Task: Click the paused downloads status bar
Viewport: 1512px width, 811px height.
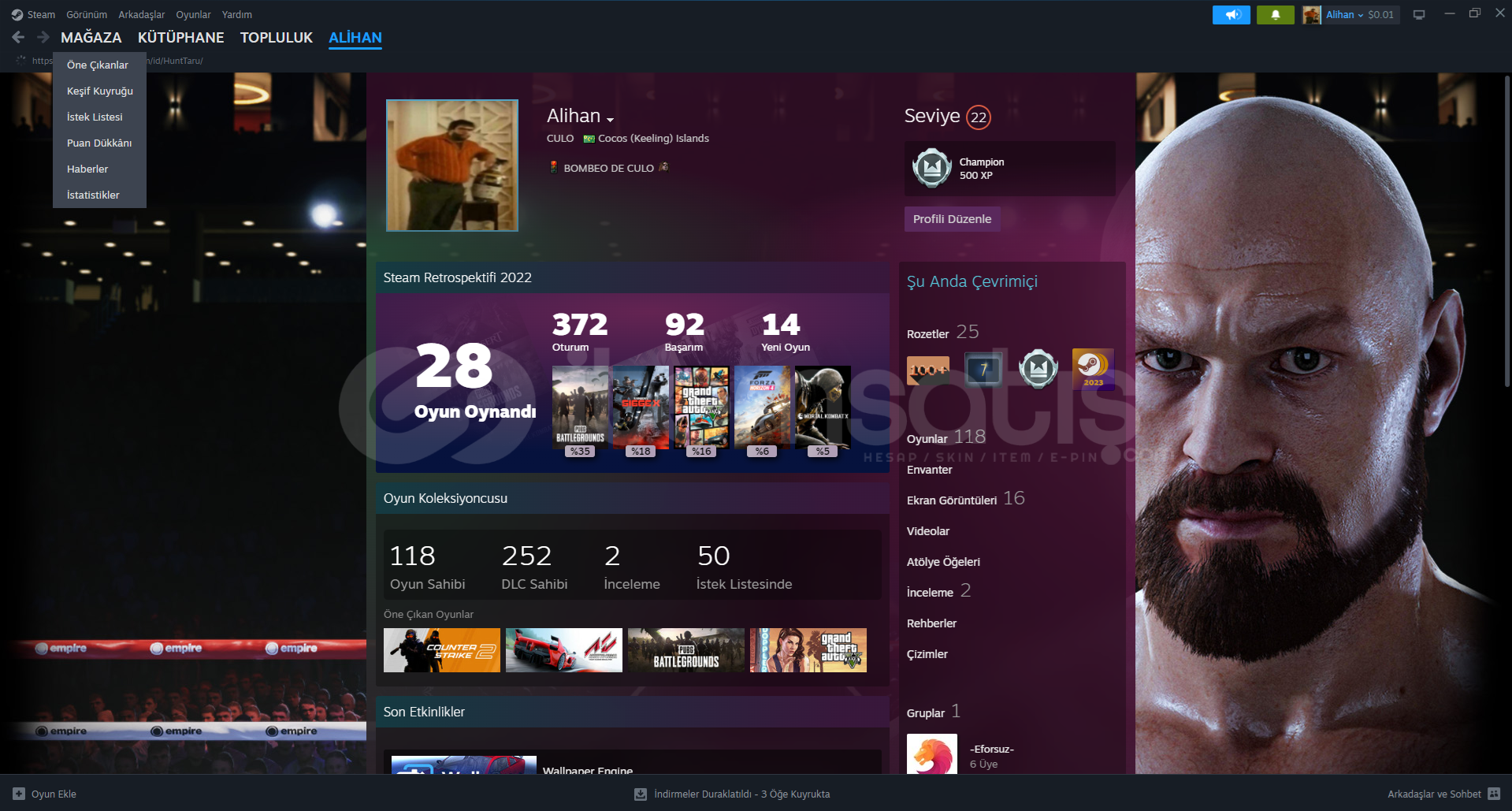Action: click(733, 794)
